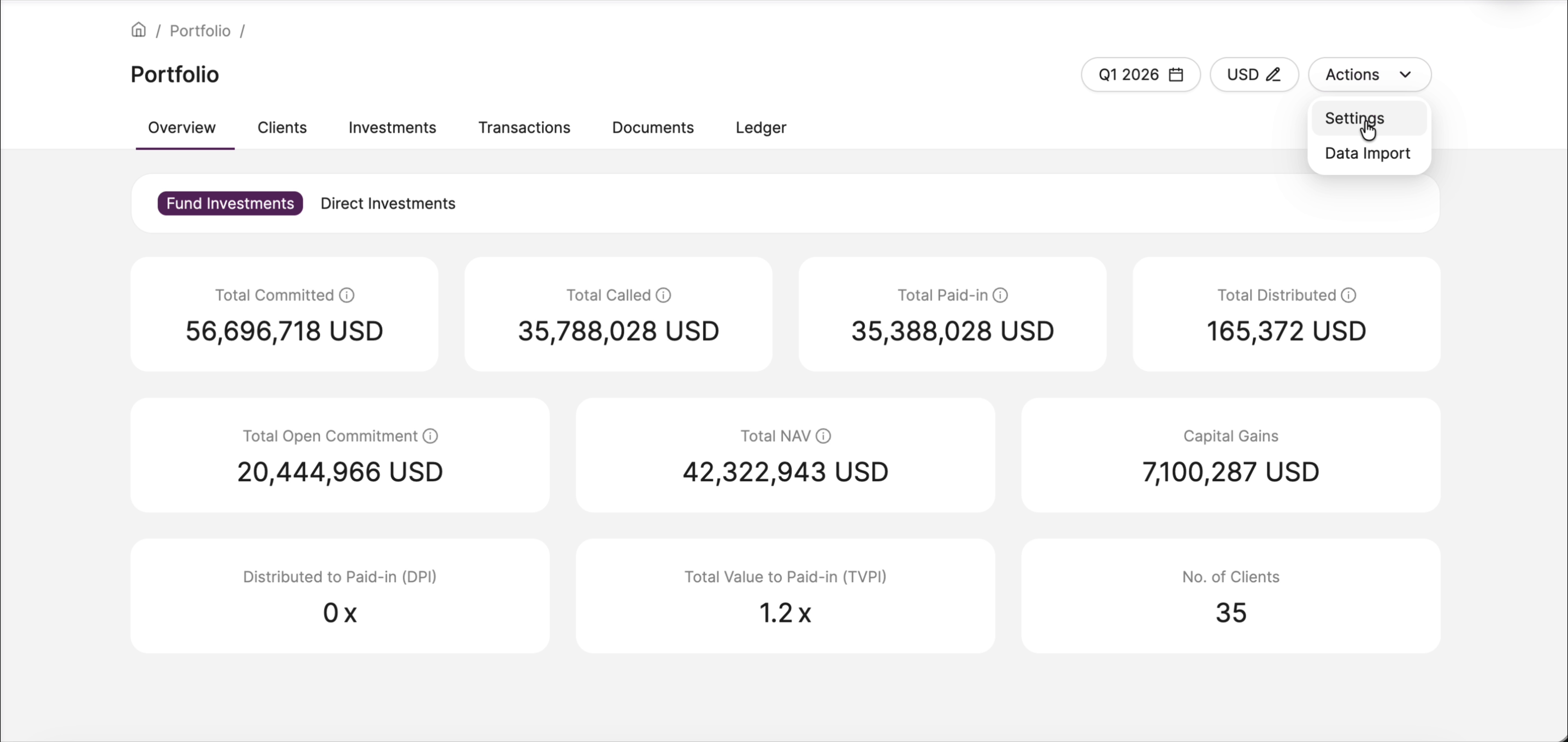Click the 1.2 x TVPI value
The width and height of the screenshot is (1568, 742).
click(785, 613)
